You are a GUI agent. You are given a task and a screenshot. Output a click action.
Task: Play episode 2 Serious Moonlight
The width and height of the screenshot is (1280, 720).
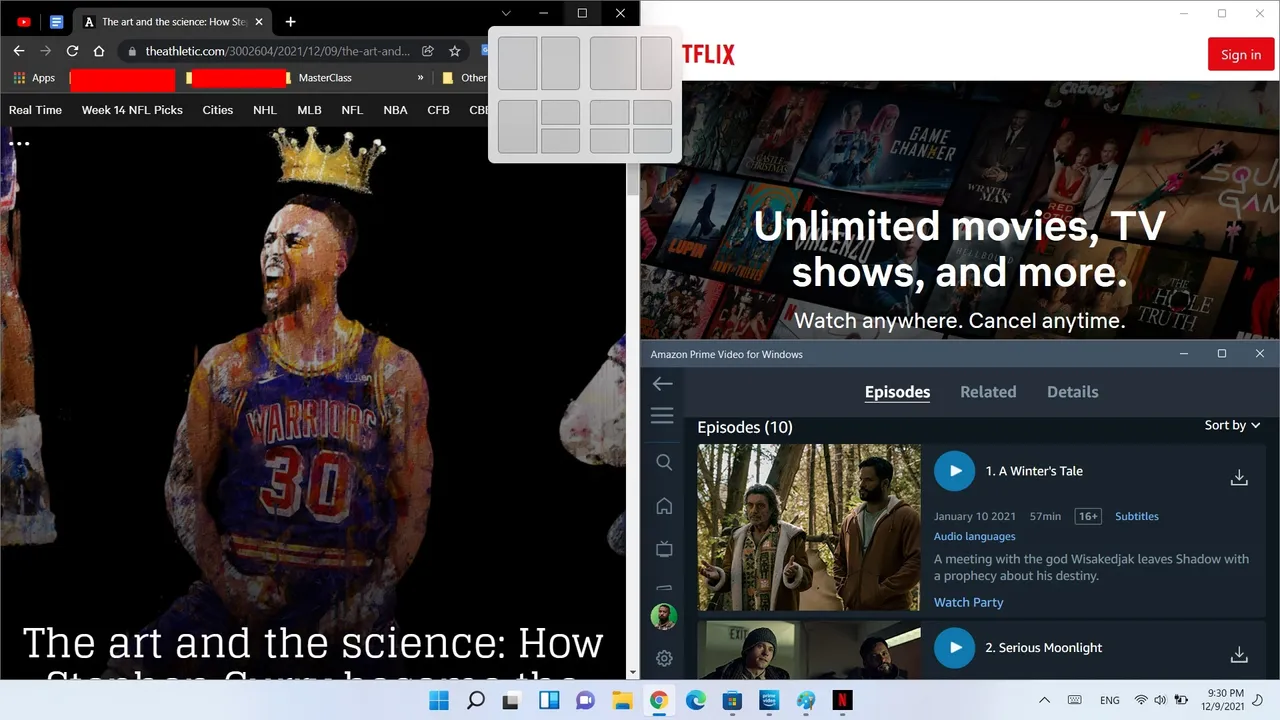coord(955,648)
